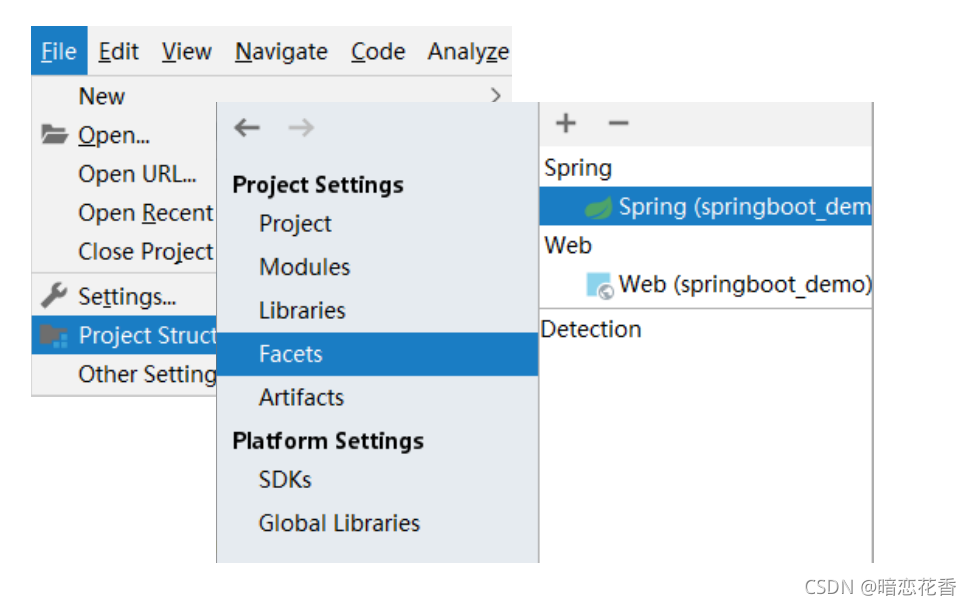Open the Code menu
The image size is (971, 605).
pyautogui.click(x=378, y=52)
